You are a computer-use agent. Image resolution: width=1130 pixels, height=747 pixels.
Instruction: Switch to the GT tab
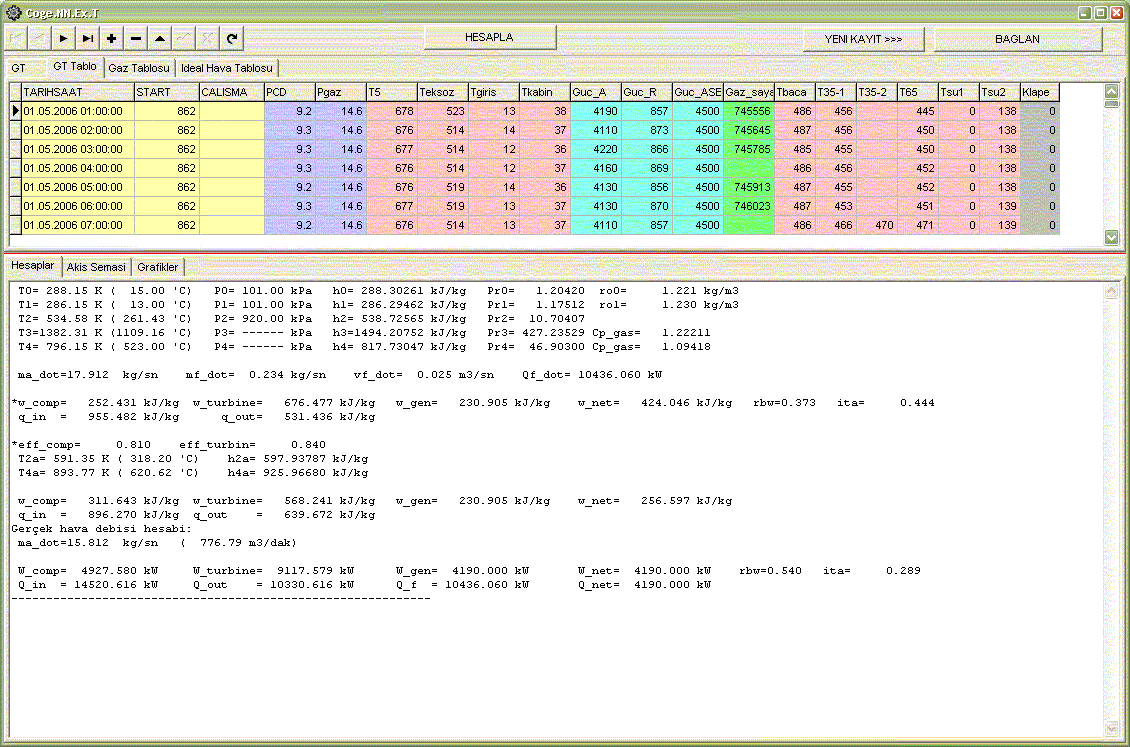point(19,68)
